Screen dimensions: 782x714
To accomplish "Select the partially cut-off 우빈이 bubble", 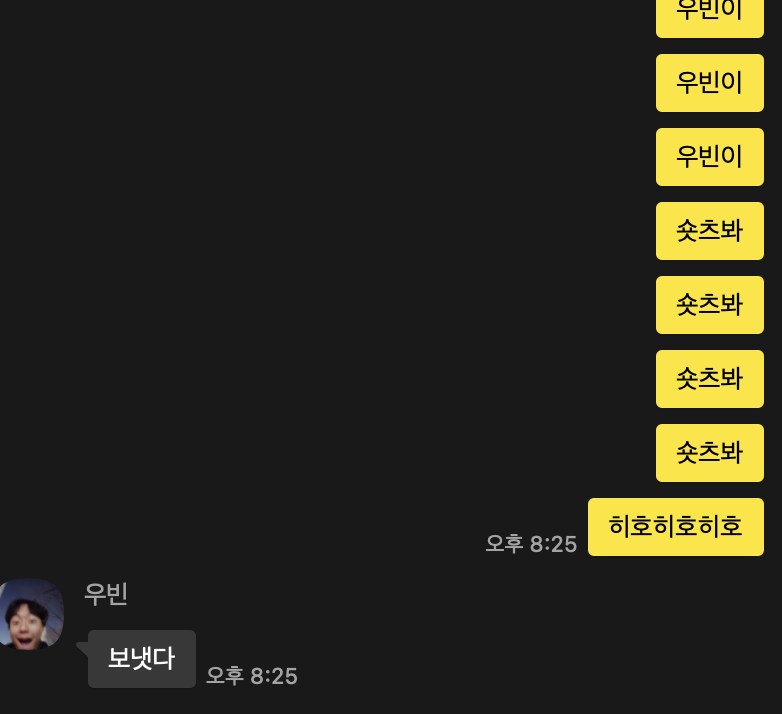I will (x=710, y=18).
